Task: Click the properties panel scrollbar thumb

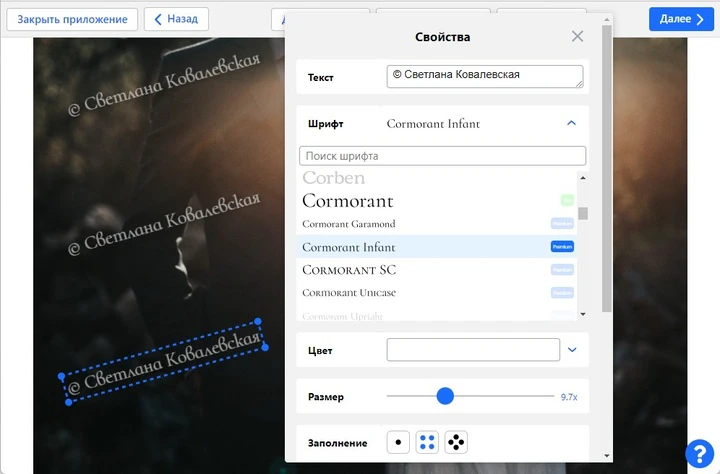Action: (607, 169)
